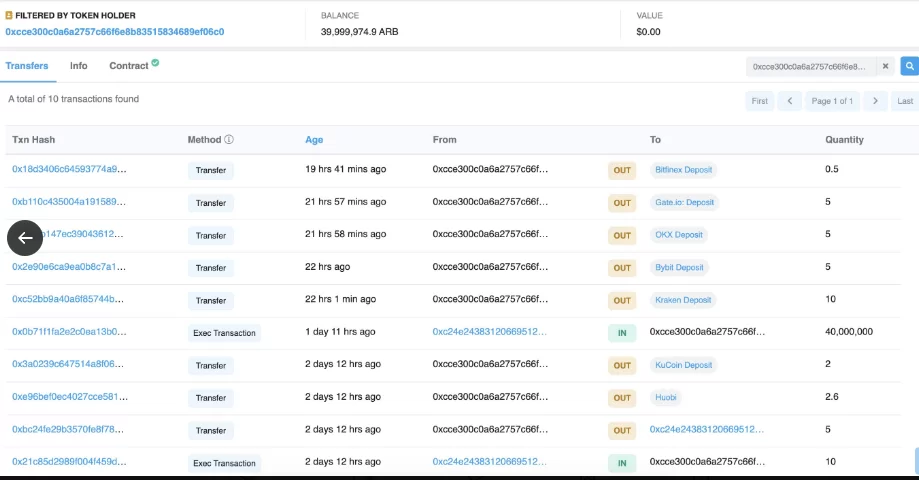
Task: Click the circular back arrow button
Action: 25,237
